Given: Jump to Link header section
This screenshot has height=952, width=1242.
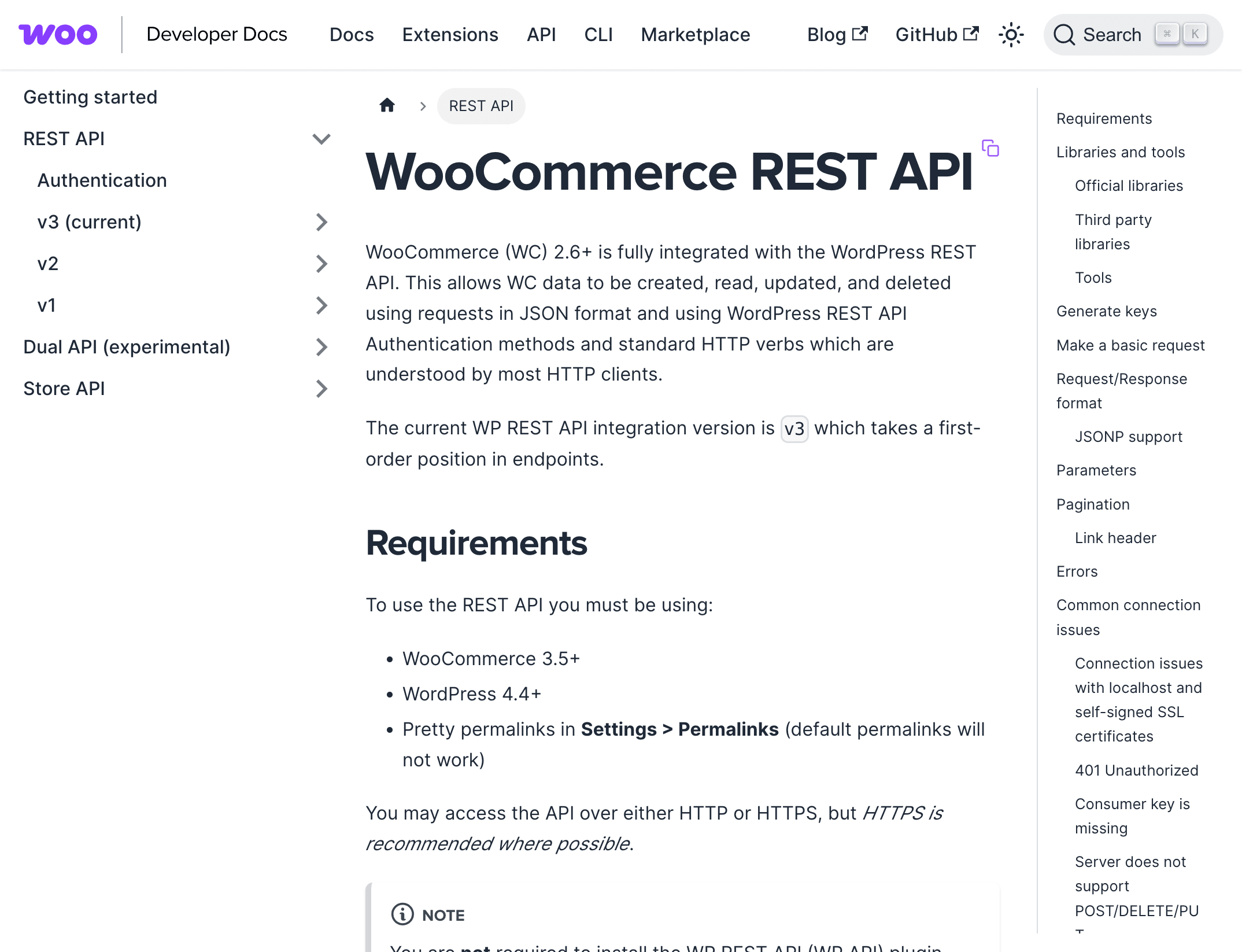Looking at the screenshot, I should [1115, 538].
